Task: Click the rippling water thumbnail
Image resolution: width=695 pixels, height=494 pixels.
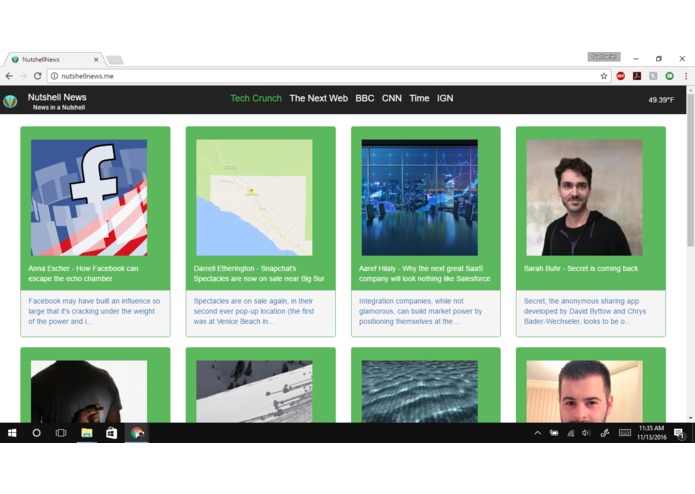Action: (x=420, y=392)
